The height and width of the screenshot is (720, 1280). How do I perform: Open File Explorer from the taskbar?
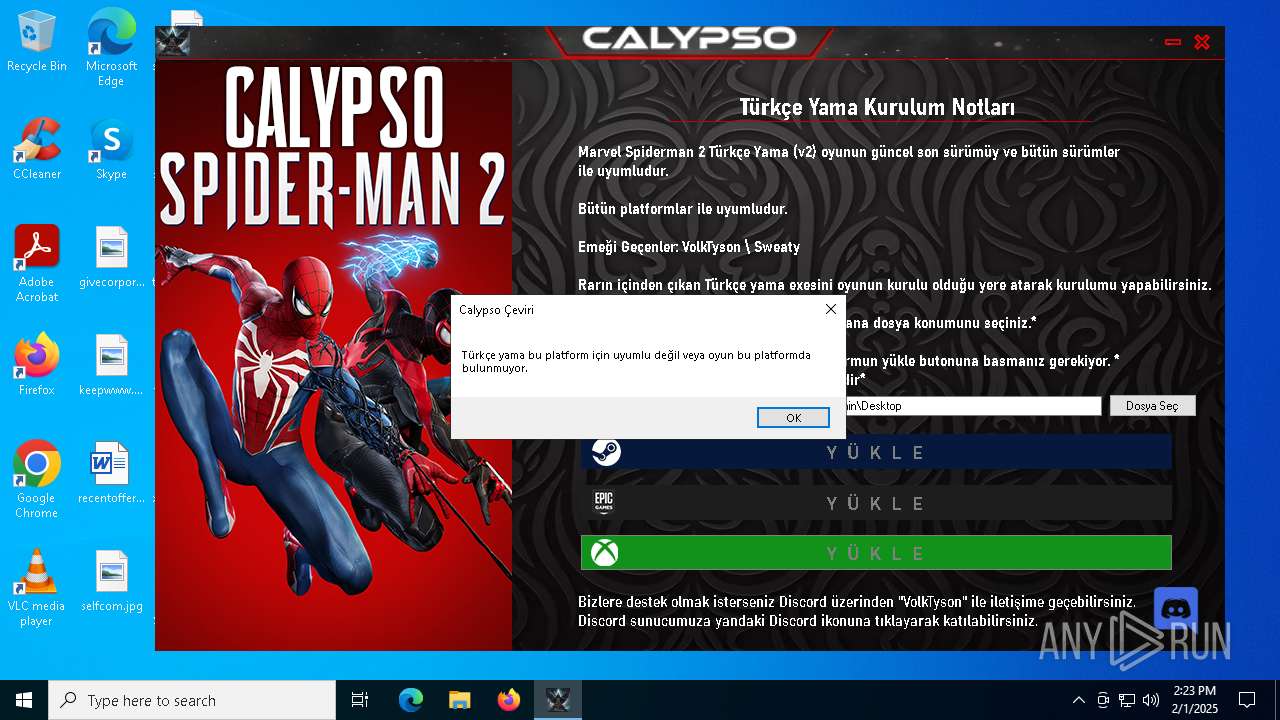click(460, 700)
